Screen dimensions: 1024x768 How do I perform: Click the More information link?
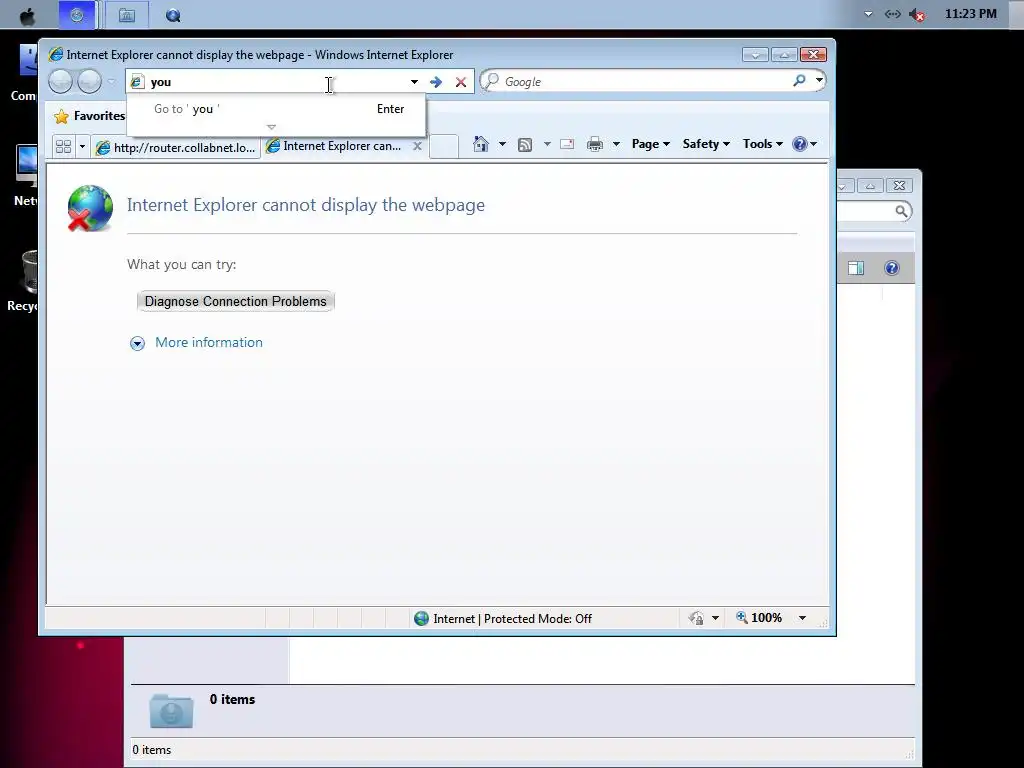[x=209, y=342]
